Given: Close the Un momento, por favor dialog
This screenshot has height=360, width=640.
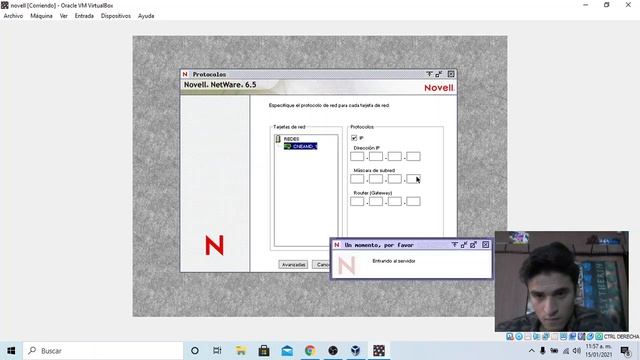Looking at the screenshot, I should point(486,245).
